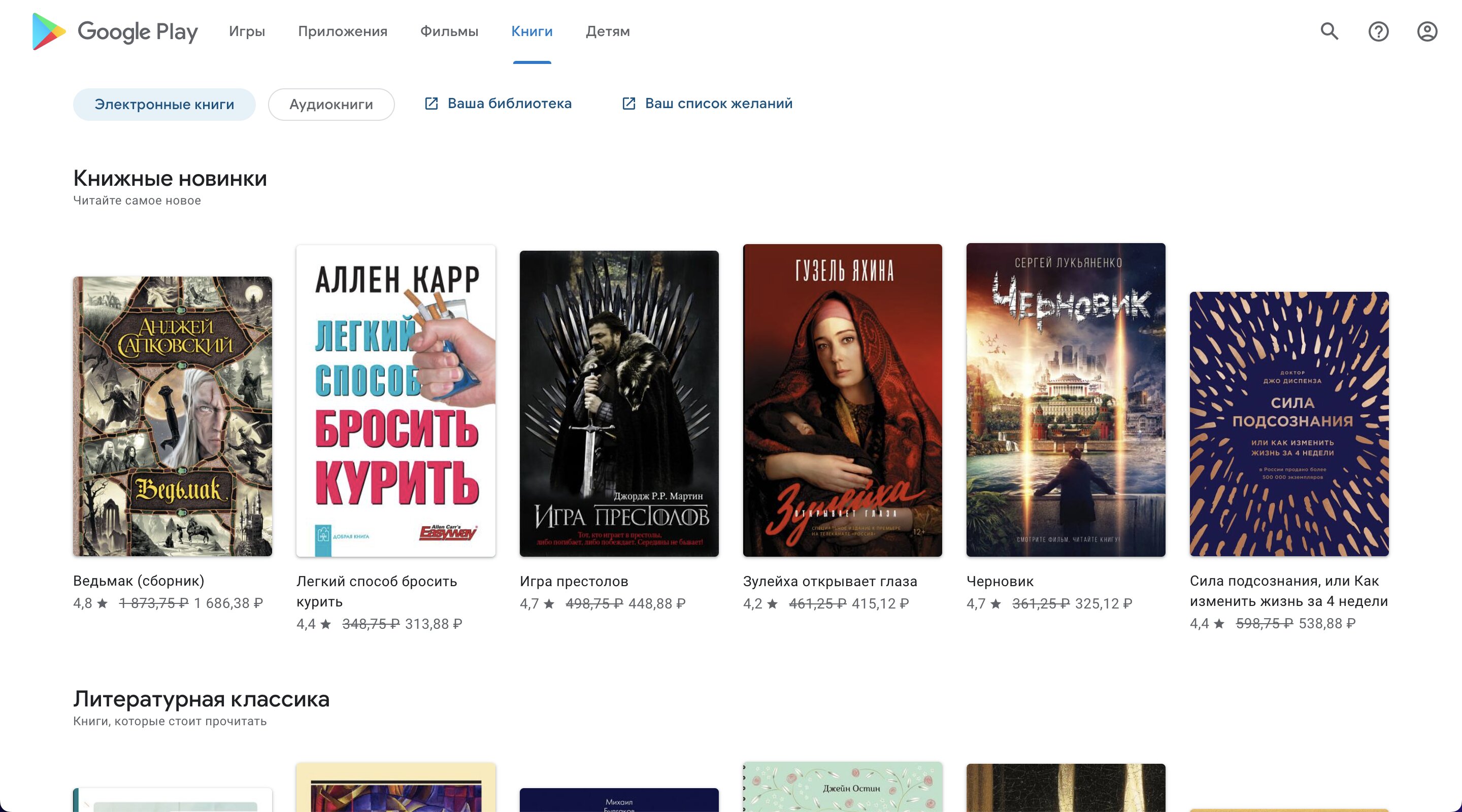Switch to the Игры tab
This screenshot has height=812, width=1462.
coord(247,31)
